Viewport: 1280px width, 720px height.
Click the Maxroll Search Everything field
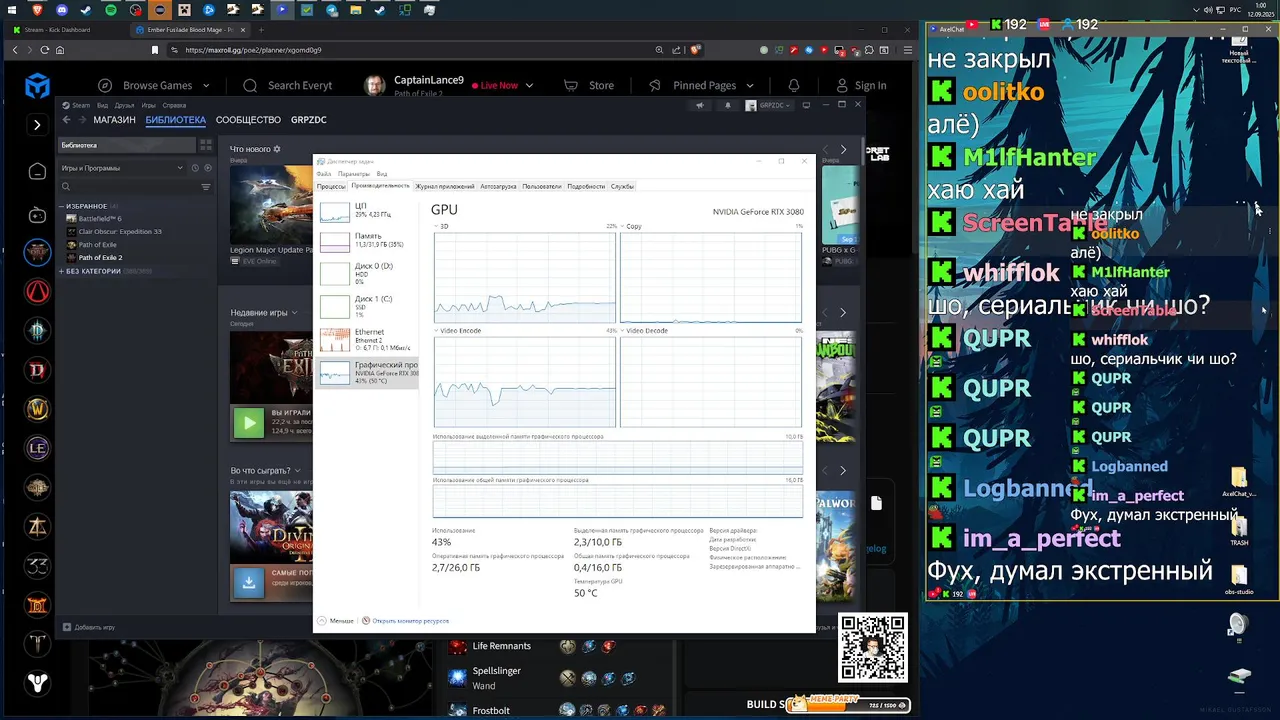pos(289,86)
